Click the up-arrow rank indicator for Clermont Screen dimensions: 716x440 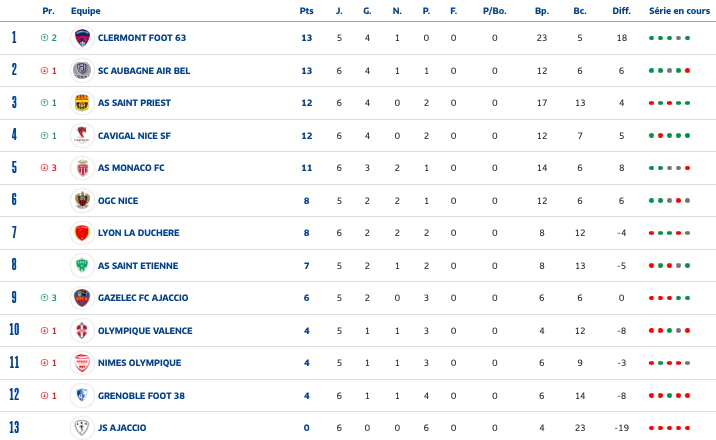click(x=44, y=38)
